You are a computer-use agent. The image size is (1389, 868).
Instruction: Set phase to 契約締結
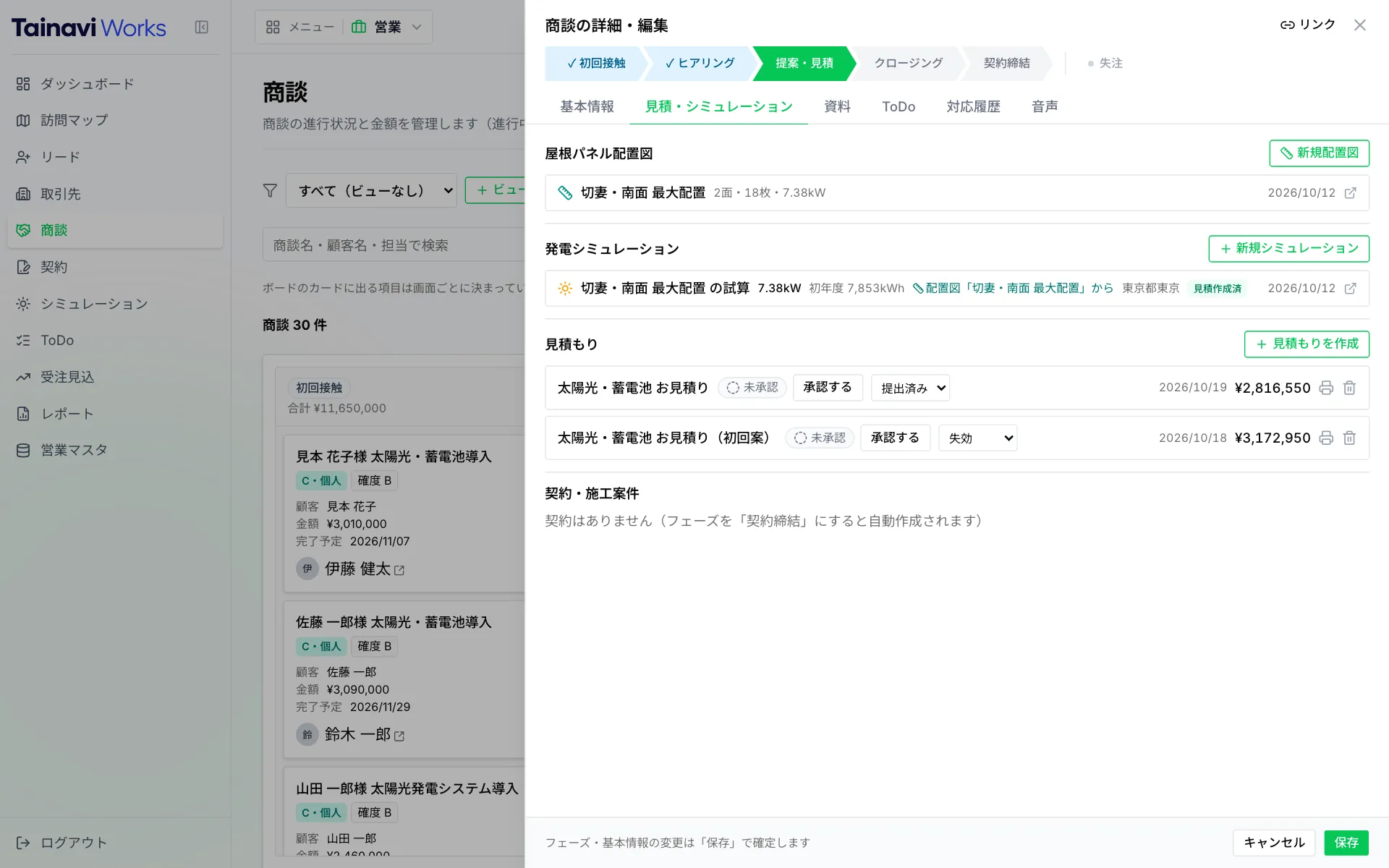(x=1006, y=64)
